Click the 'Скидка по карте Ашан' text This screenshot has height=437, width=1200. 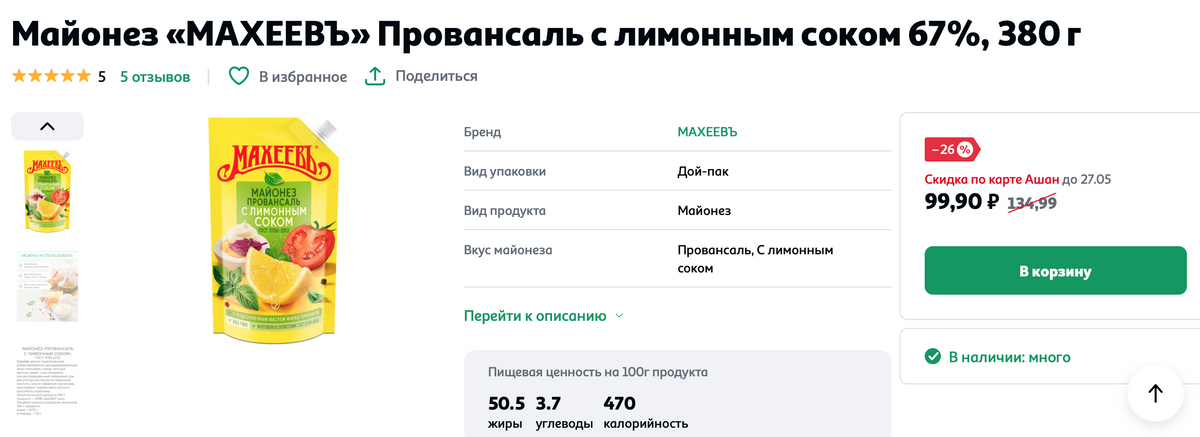pos(991,179)
